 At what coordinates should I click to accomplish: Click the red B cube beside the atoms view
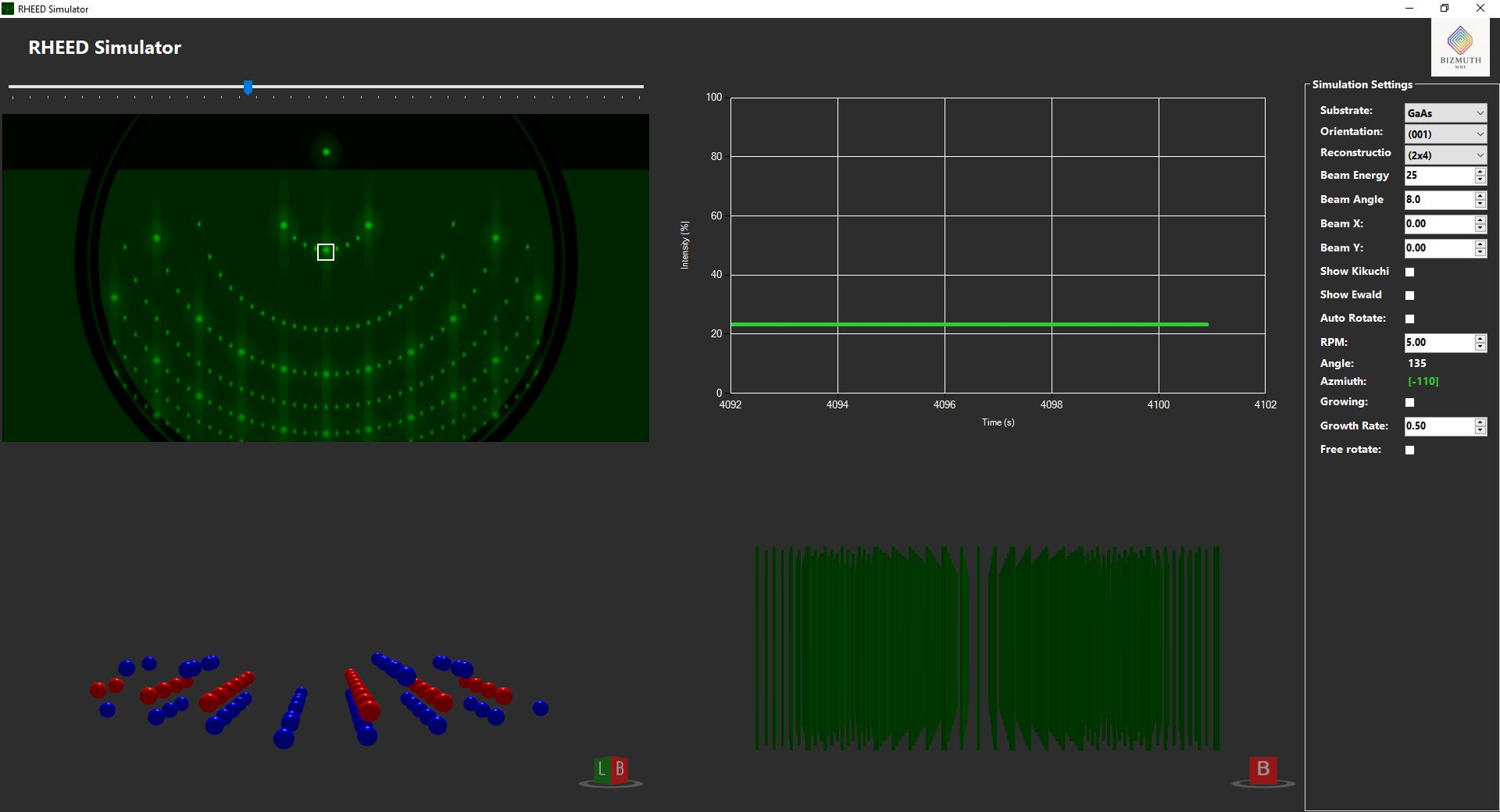coord(620,769)
